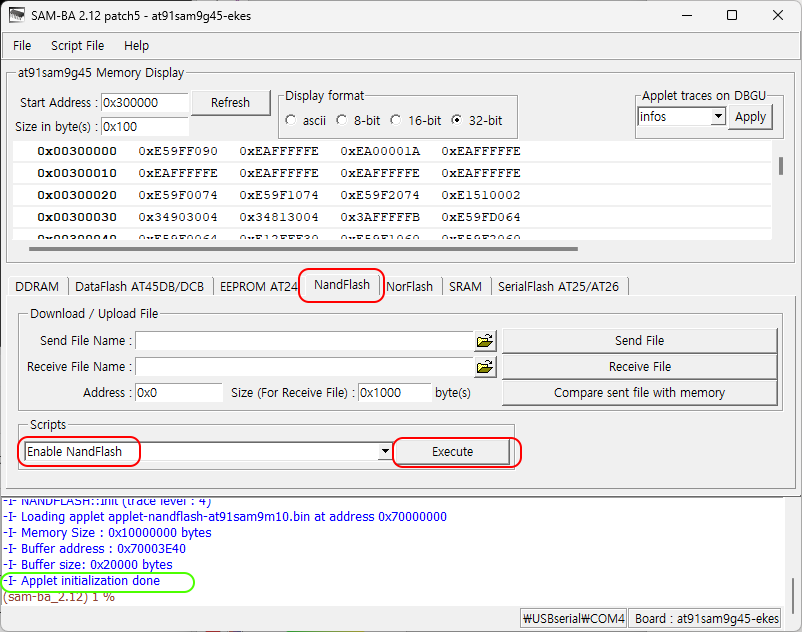Click Compare sent file with memory

click(x=639, y=393)
